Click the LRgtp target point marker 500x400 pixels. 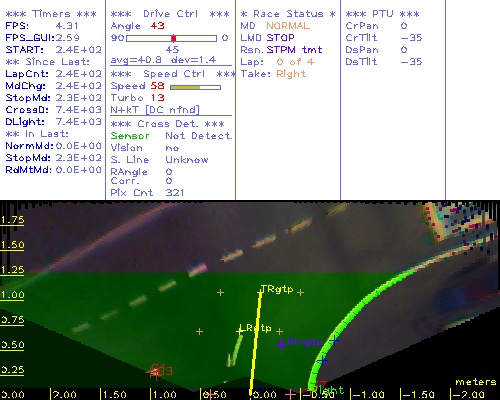(240, 331)
